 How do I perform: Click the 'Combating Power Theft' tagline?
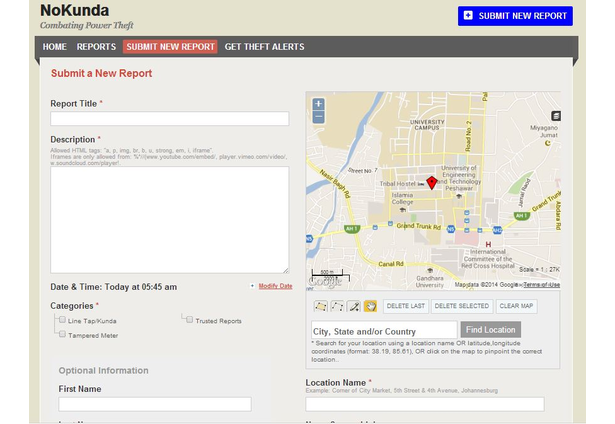(87, 25)
